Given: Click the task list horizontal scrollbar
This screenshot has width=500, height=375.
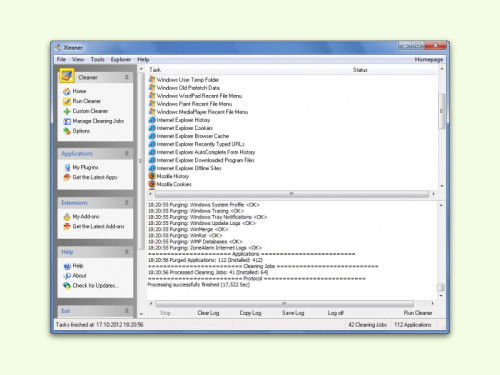Looking at the screenshot, I should (292, 194).
